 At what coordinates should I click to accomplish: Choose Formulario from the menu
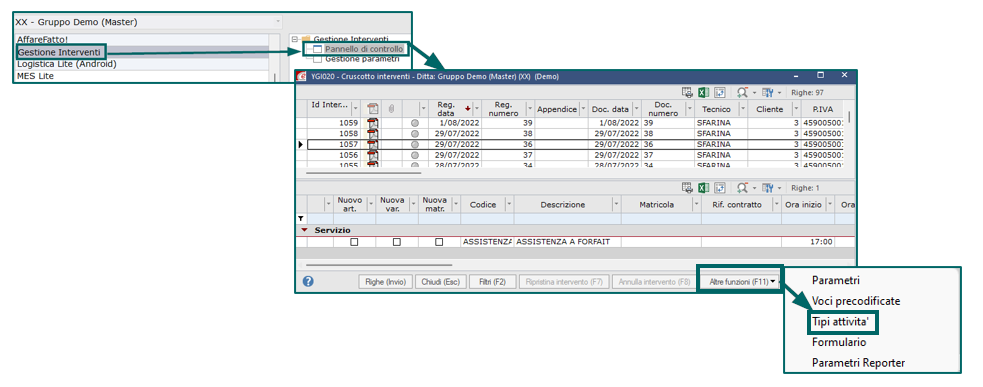click(839, 342)
